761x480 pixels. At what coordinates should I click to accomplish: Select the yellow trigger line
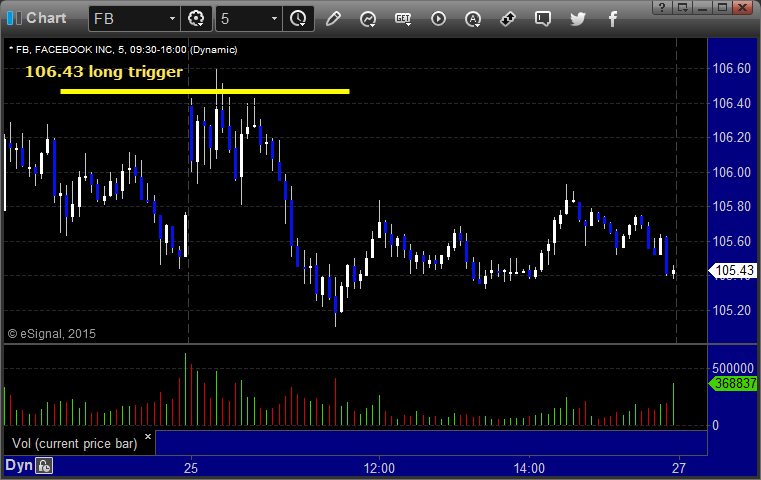[205, 91]
